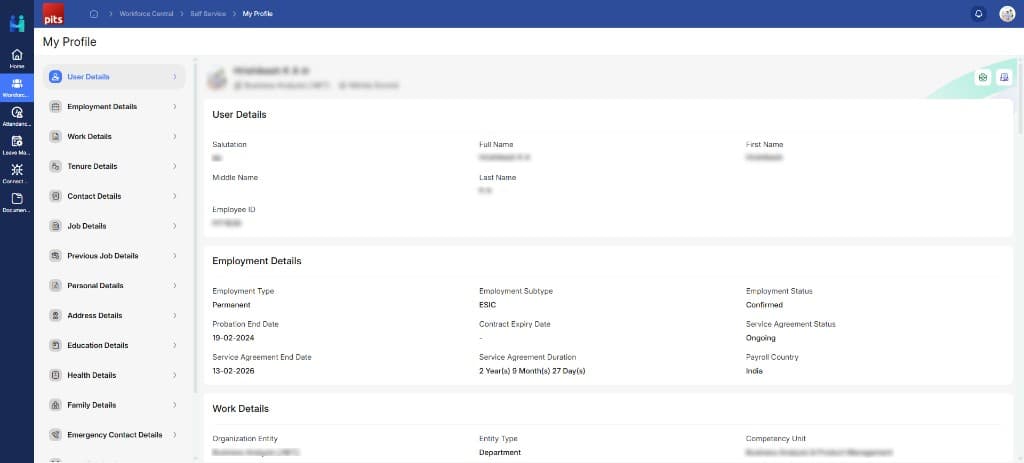The image size is (1024, 463).
Task: Expand the Work Details chevron
Action: pyautogui.click(x=174, y=136)
